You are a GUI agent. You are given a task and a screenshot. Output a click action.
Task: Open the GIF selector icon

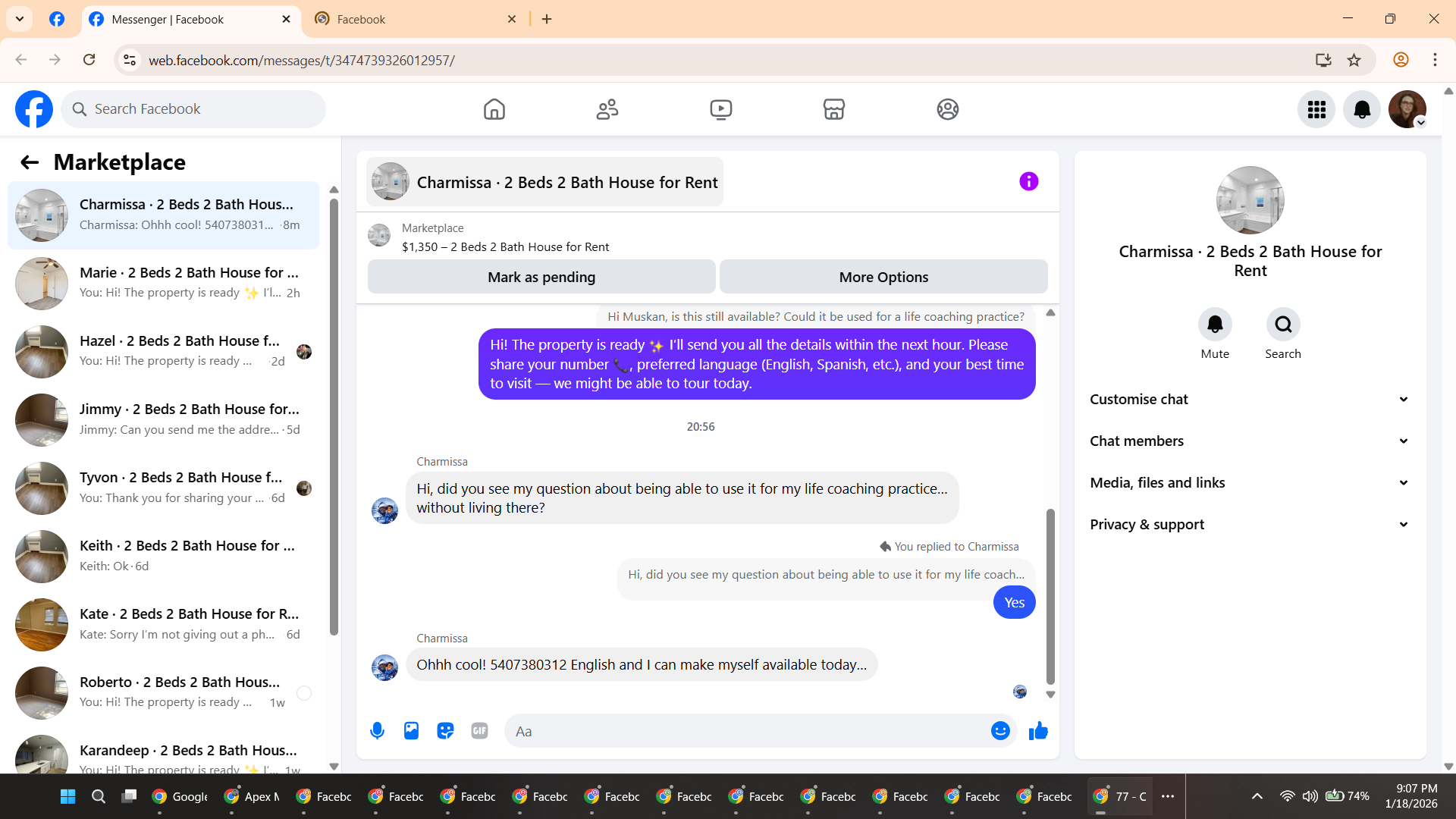coord(479,731)
